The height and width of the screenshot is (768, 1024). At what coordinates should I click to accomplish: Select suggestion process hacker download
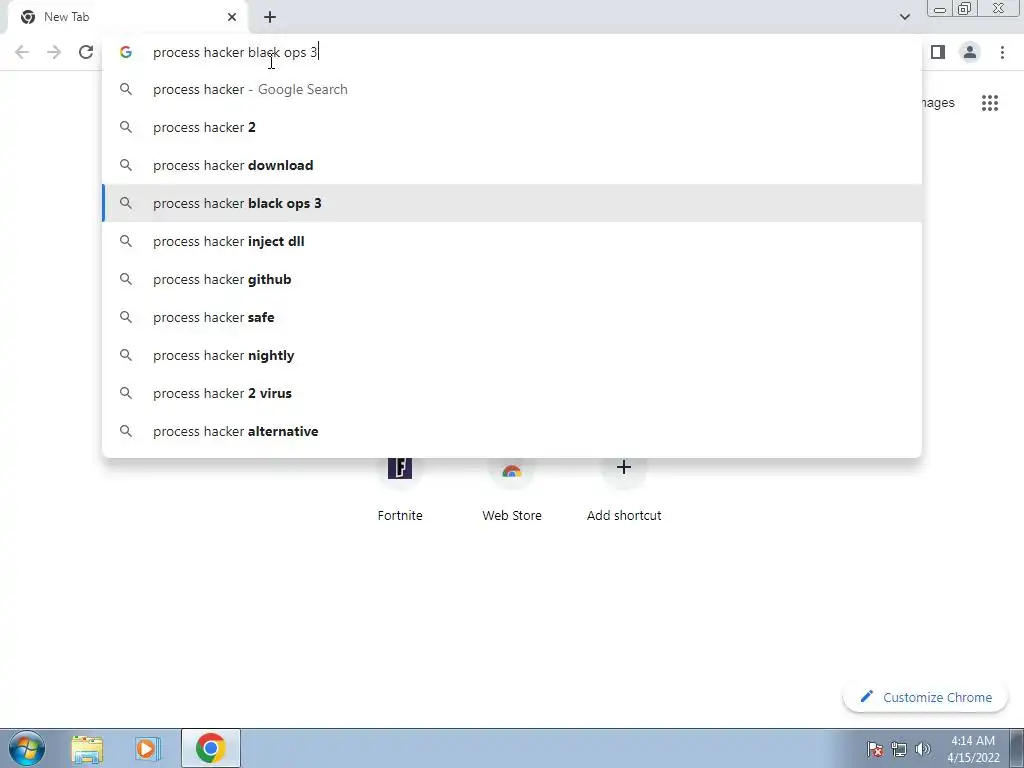click(512, 165)
